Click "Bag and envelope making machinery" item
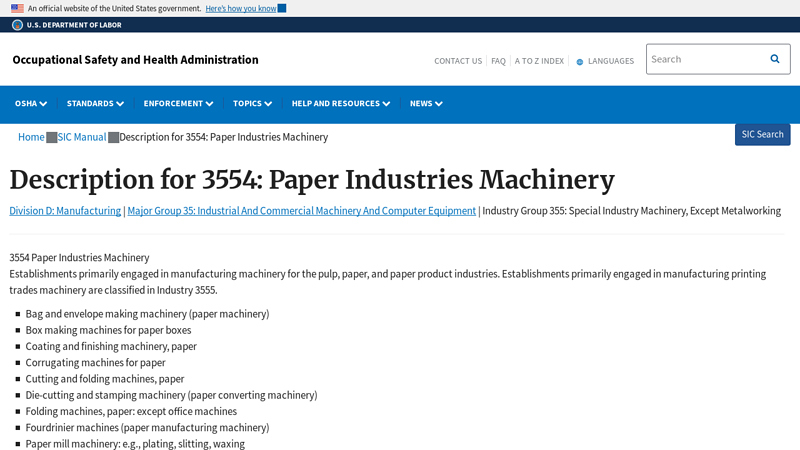Image resolution: width=800 pixels, height=450 pixels. pos(147,314)
